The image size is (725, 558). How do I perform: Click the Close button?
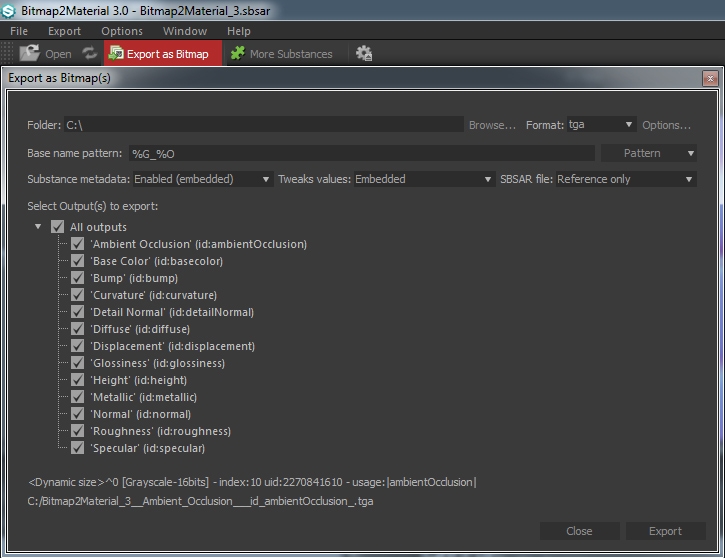tap(579, 531)
